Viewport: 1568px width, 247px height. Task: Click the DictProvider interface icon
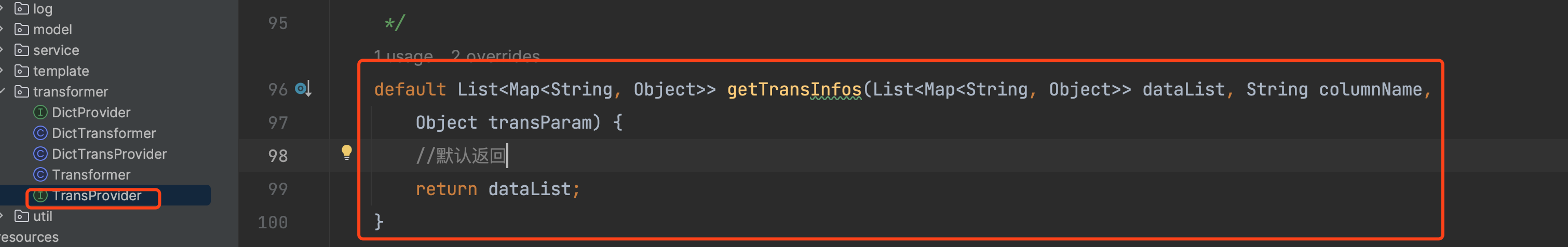(x=40, y=113)
